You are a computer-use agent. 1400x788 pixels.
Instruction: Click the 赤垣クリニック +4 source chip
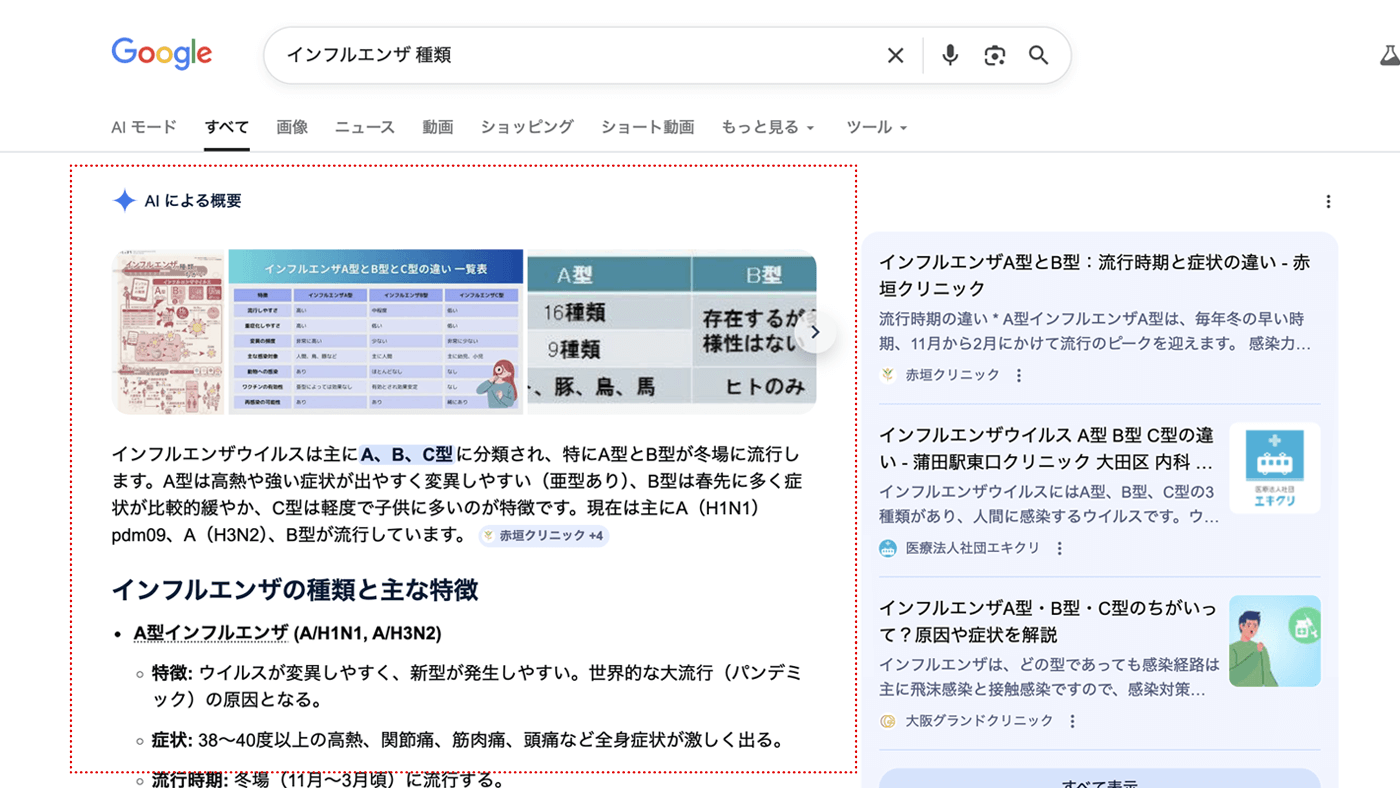pos(543,535)
